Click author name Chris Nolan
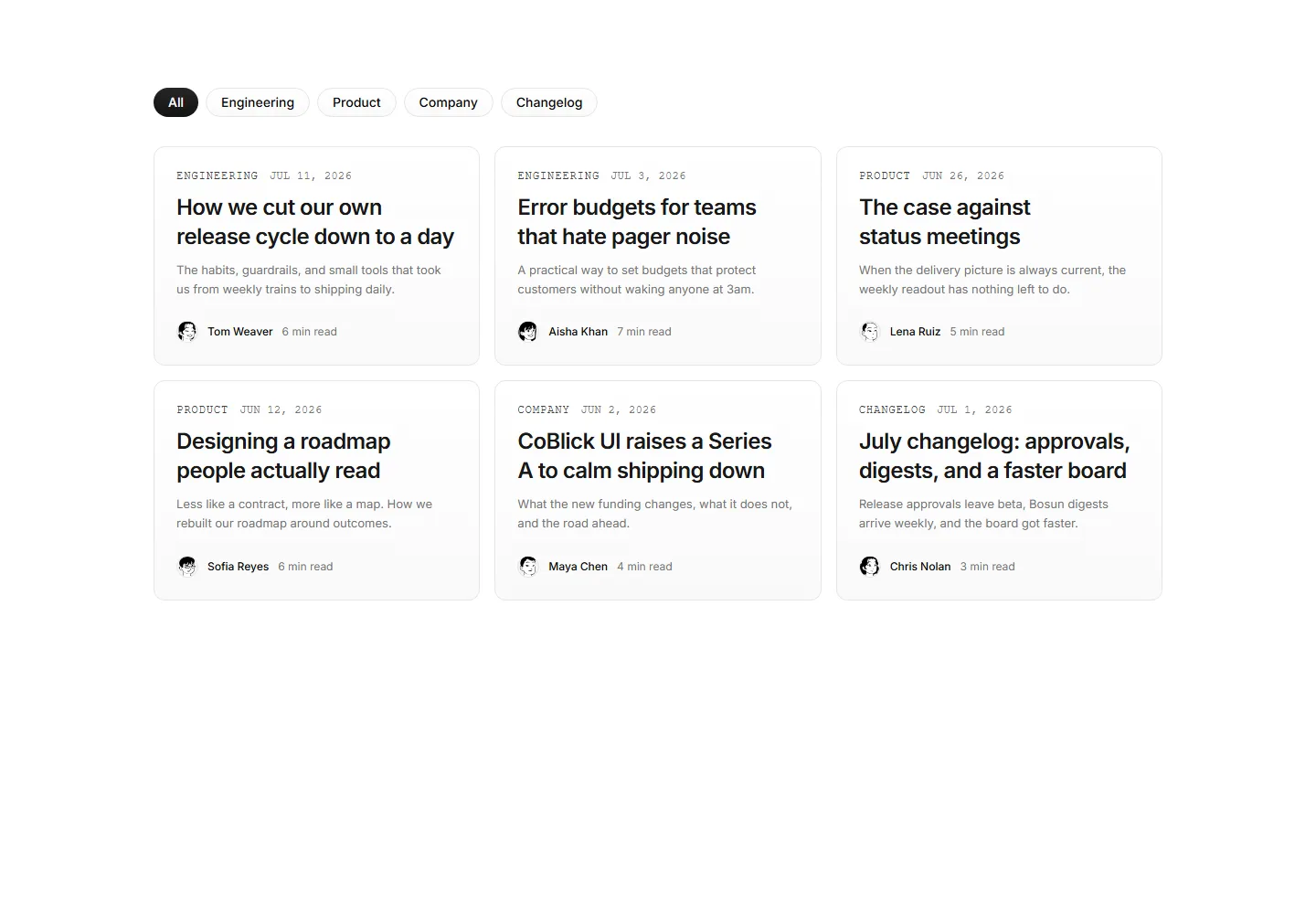Image resolution: width=1316 pixels, height=914 pixels. (x=920, y=567)
